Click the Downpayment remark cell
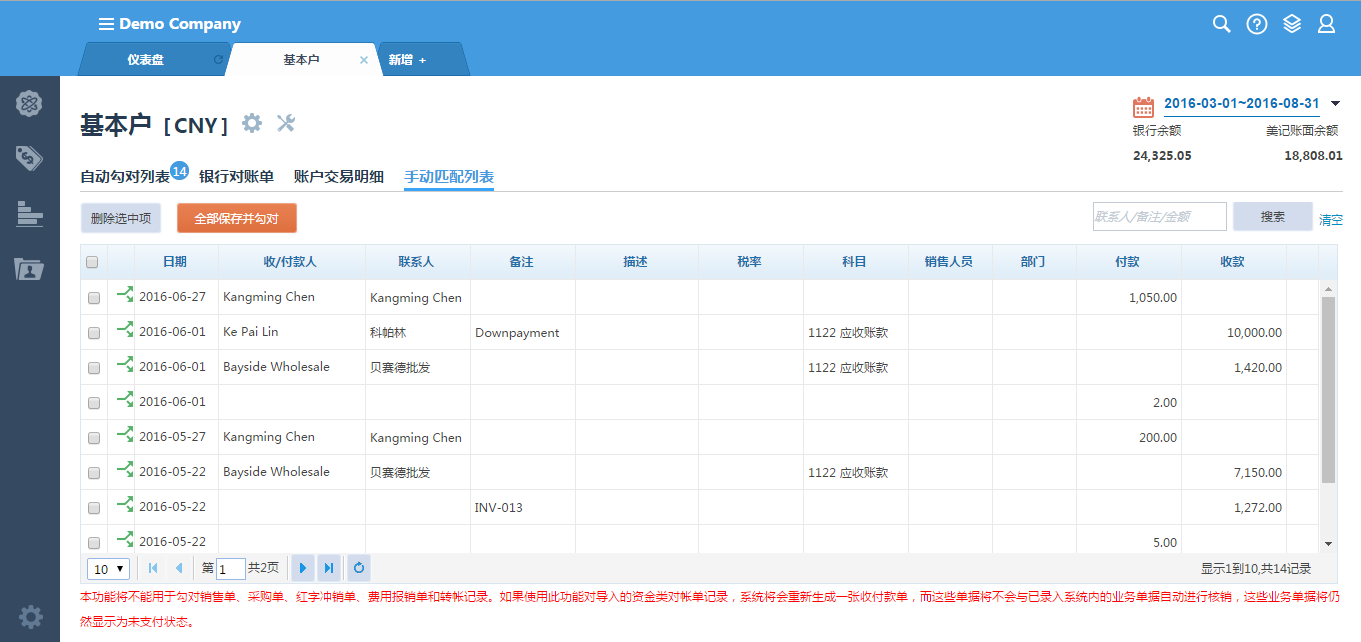This screenshot has width=1361, height=642. tap(522, 333)
